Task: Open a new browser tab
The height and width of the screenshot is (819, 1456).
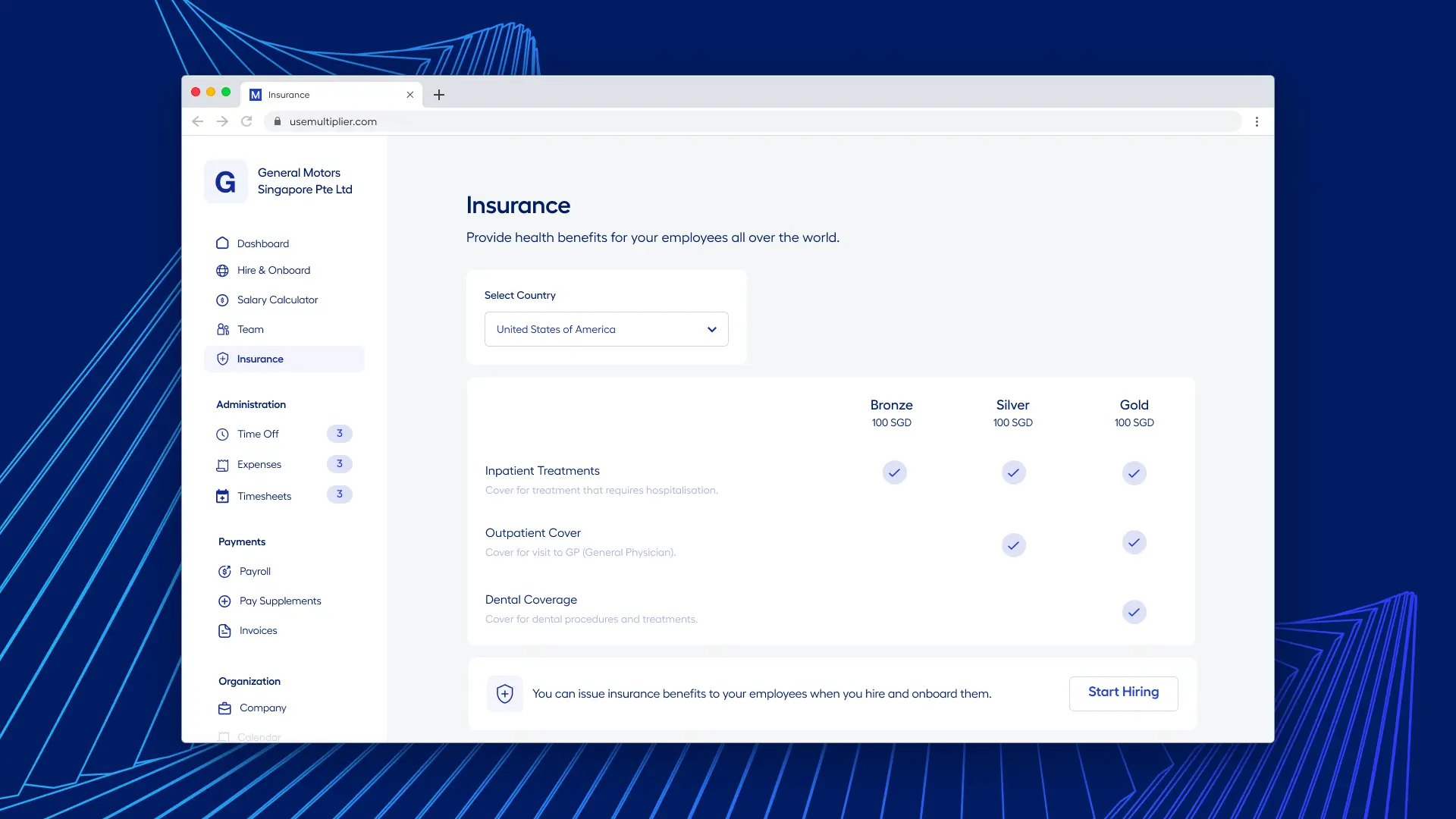Action: coord(439,95)
